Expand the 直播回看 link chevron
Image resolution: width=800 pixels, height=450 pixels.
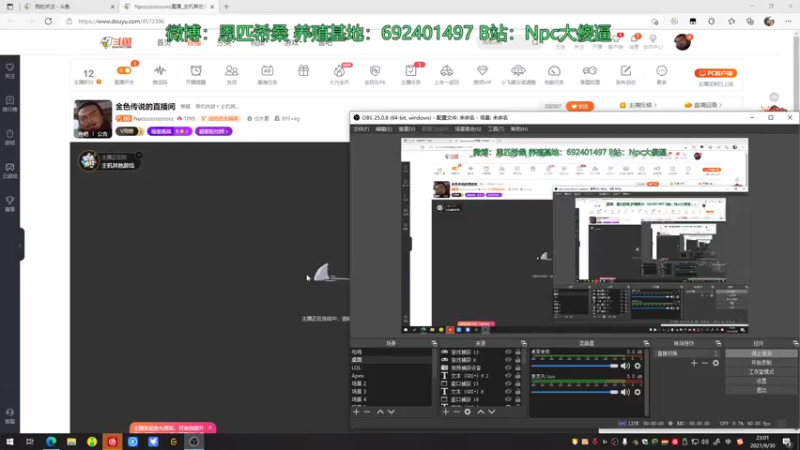click(719, 105)
